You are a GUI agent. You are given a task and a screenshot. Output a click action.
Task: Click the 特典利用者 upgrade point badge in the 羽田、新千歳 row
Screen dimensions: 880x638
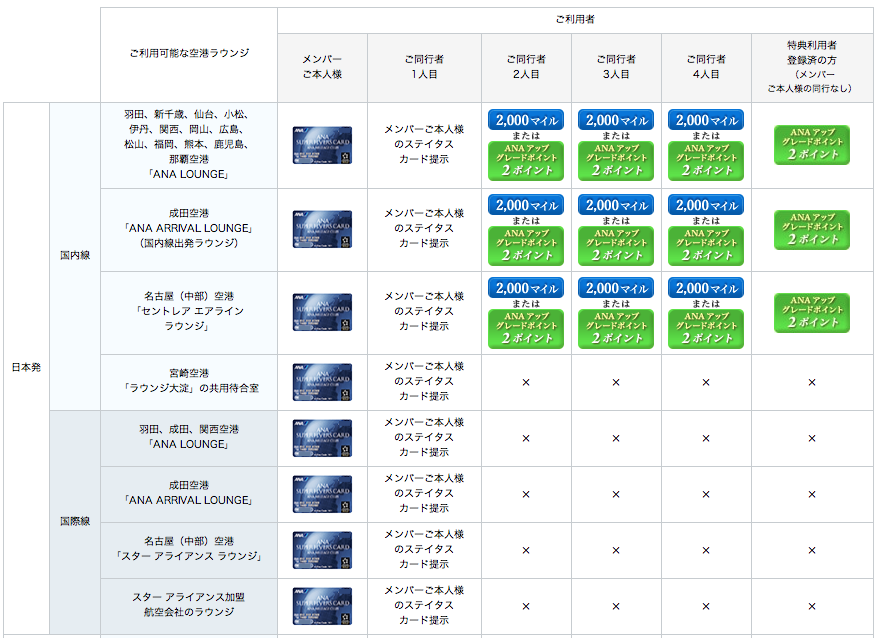click(x=812, y=145)
